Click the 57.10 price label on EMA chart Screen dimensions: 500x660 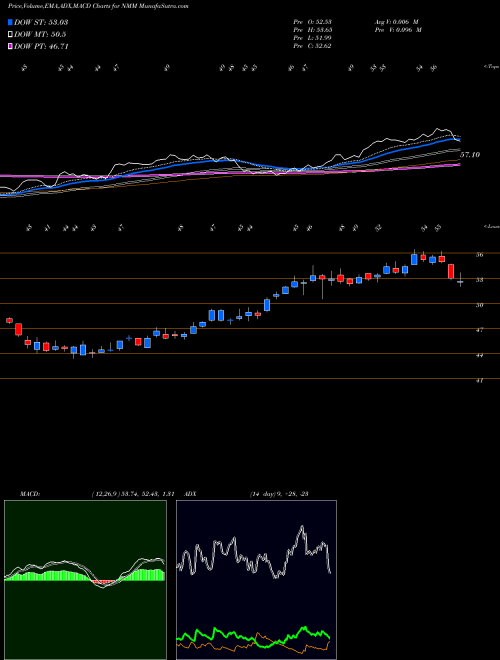tap(470, 155)
